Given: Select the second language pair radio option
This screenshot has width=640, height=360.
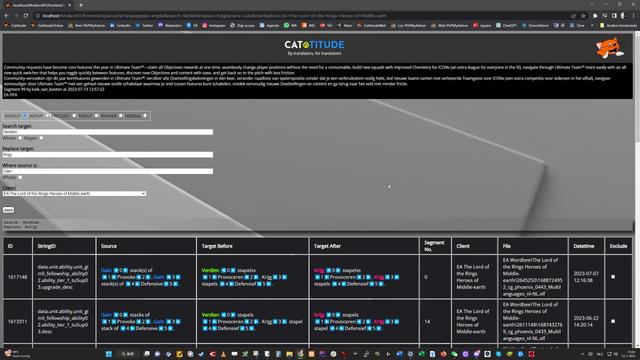Looking at the screenshot, I should tap(47, 116).
